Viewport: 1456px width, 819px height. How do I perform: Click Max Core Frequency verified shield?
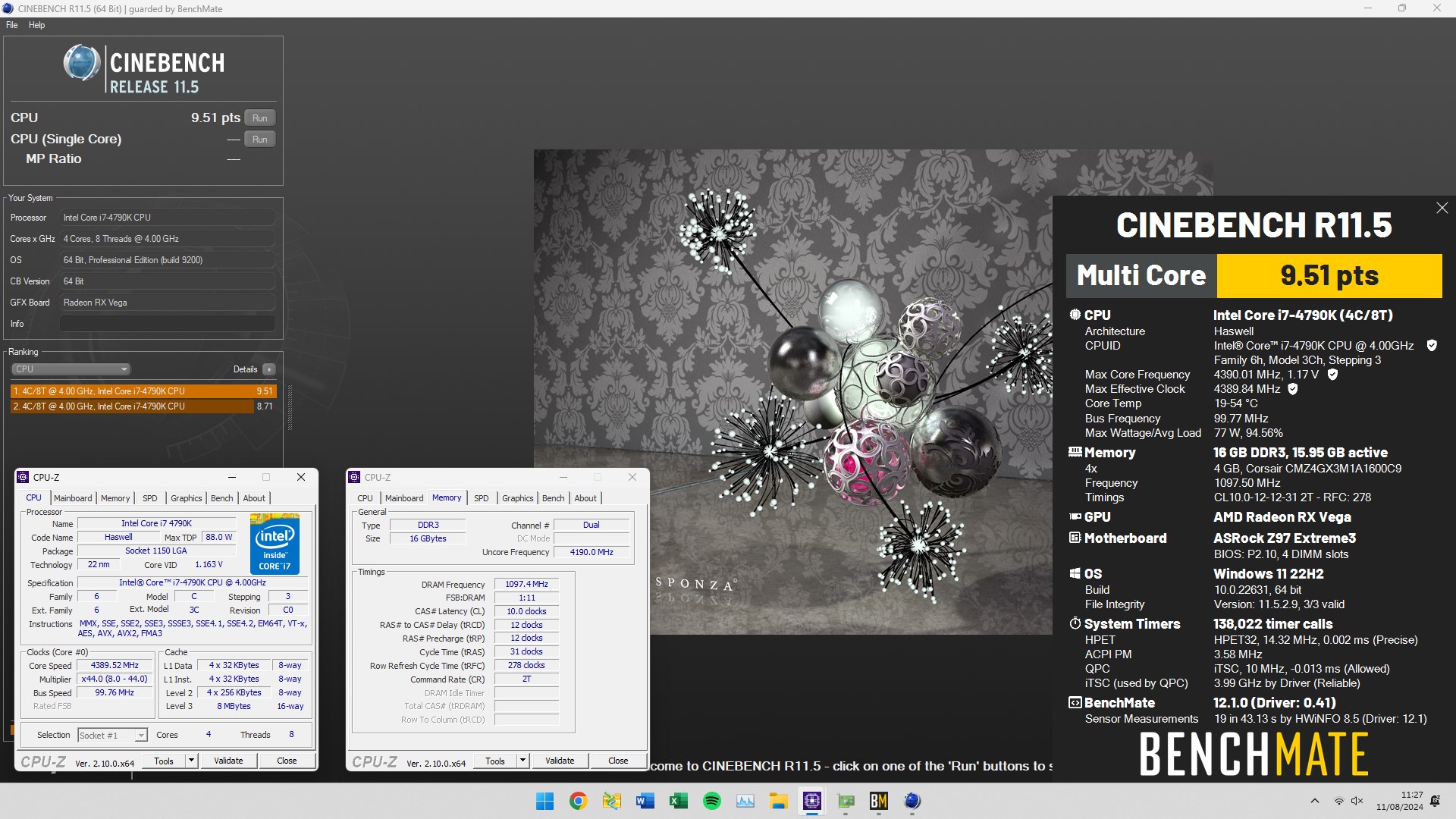[x=1332, y=374]
